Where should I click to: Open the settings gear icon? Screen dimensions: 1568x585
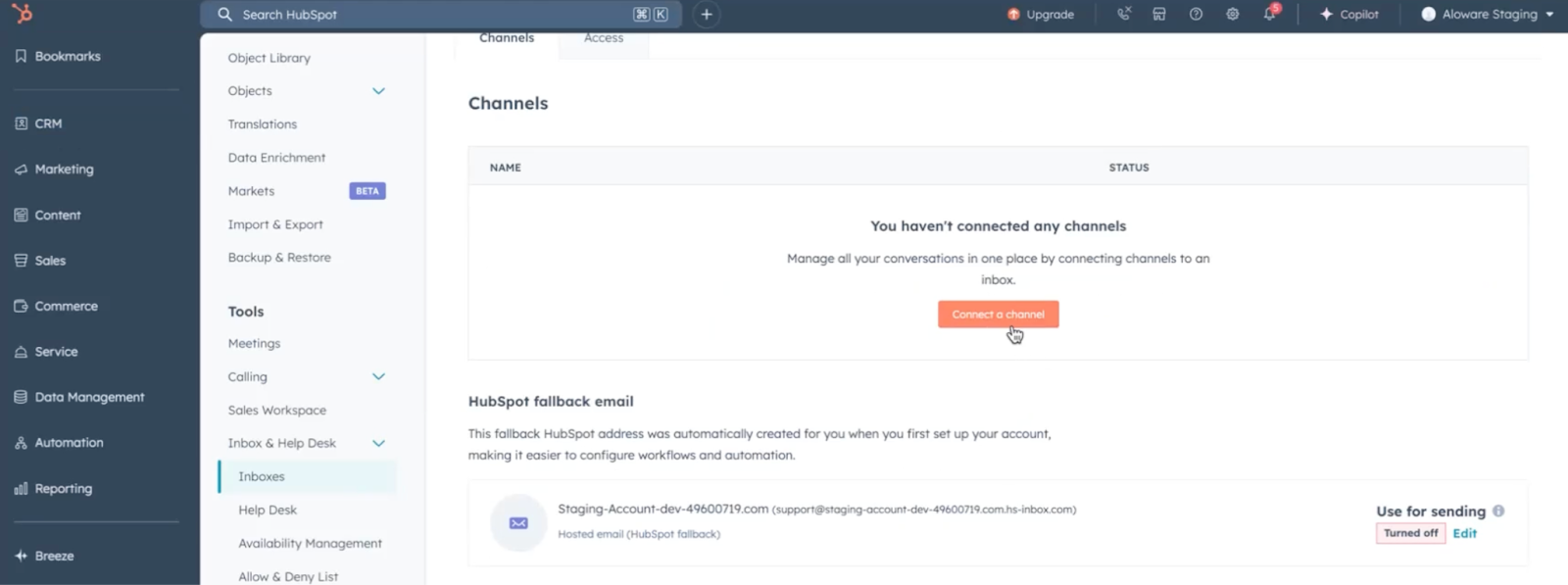tap(1233, 14)
